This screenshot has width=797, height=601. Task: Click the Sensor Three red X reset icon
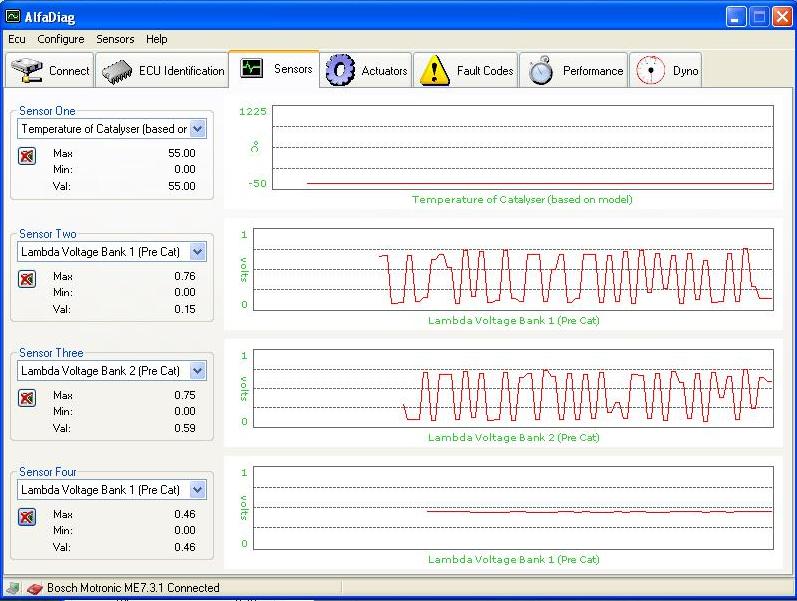click(x=27, y=398)
